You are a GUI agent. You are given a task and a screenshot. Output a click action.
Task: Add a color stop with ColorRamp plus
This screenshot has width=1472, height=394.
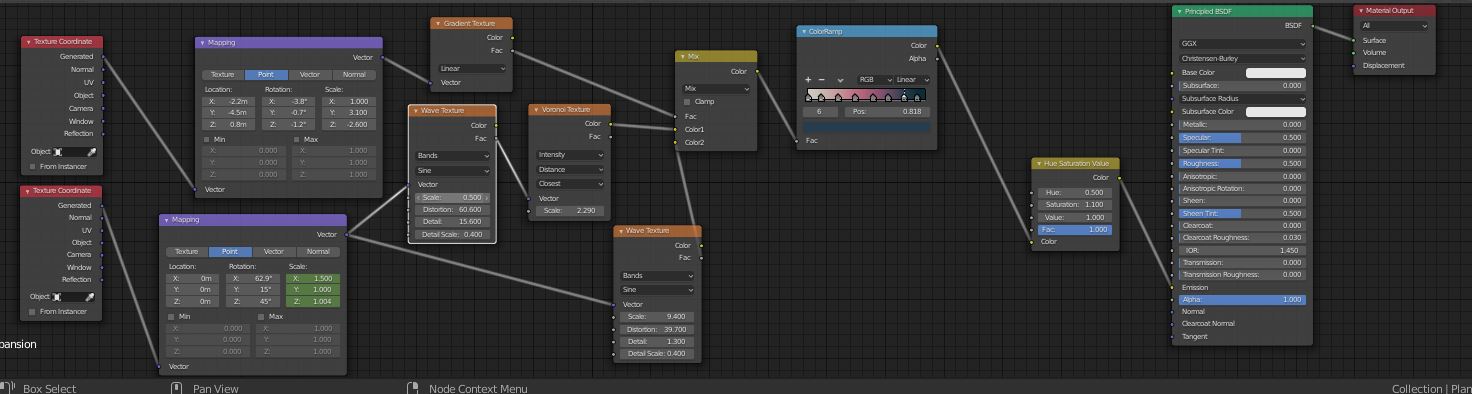pos(808,80)
